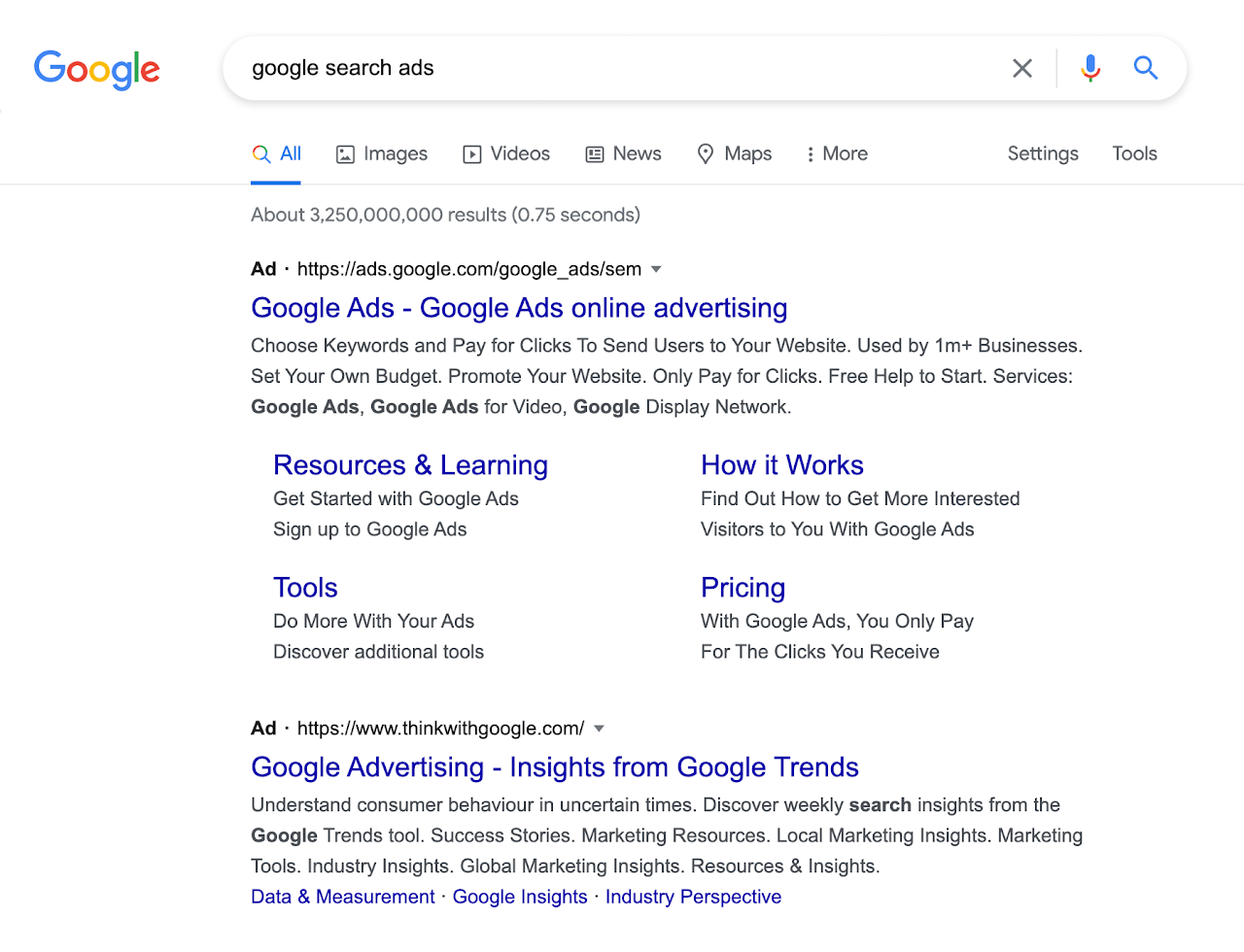The width and height of the screenshot is (1244, 952).
Task: Open the Settings menu
Action: (1043, 153)
